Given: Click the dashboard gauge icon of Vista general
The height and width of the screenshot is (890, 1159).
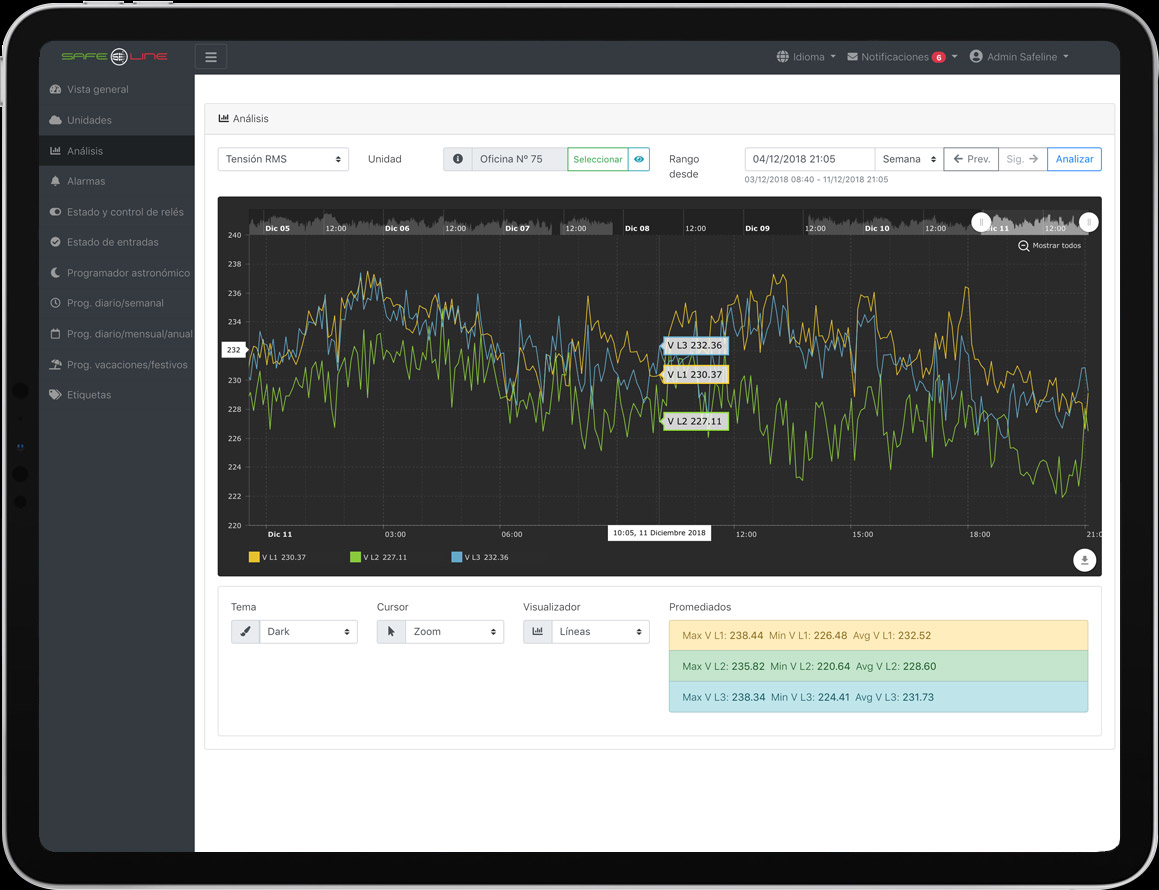Looking at the screenshot, I should (55, 89).
